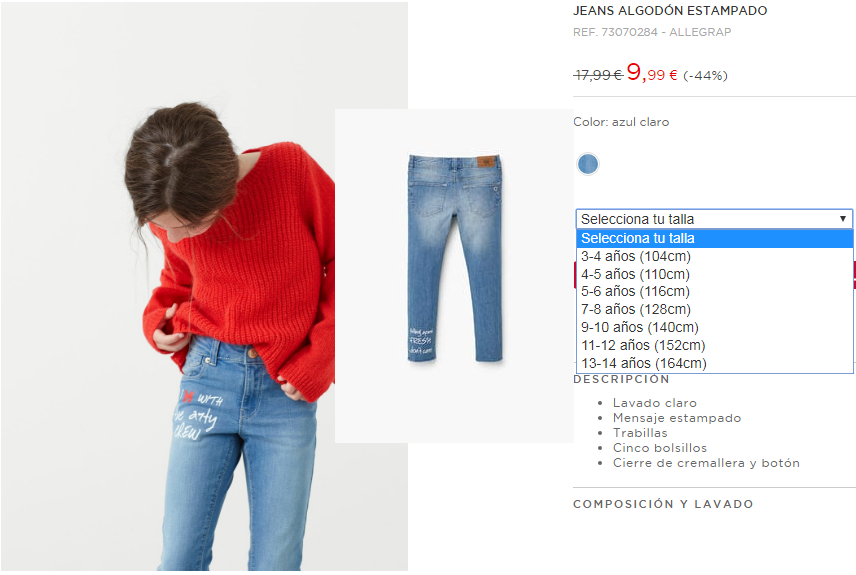Open the Selecciona tu talla dropdown arrow
The image size is (856, 575).
pos(843,219)
